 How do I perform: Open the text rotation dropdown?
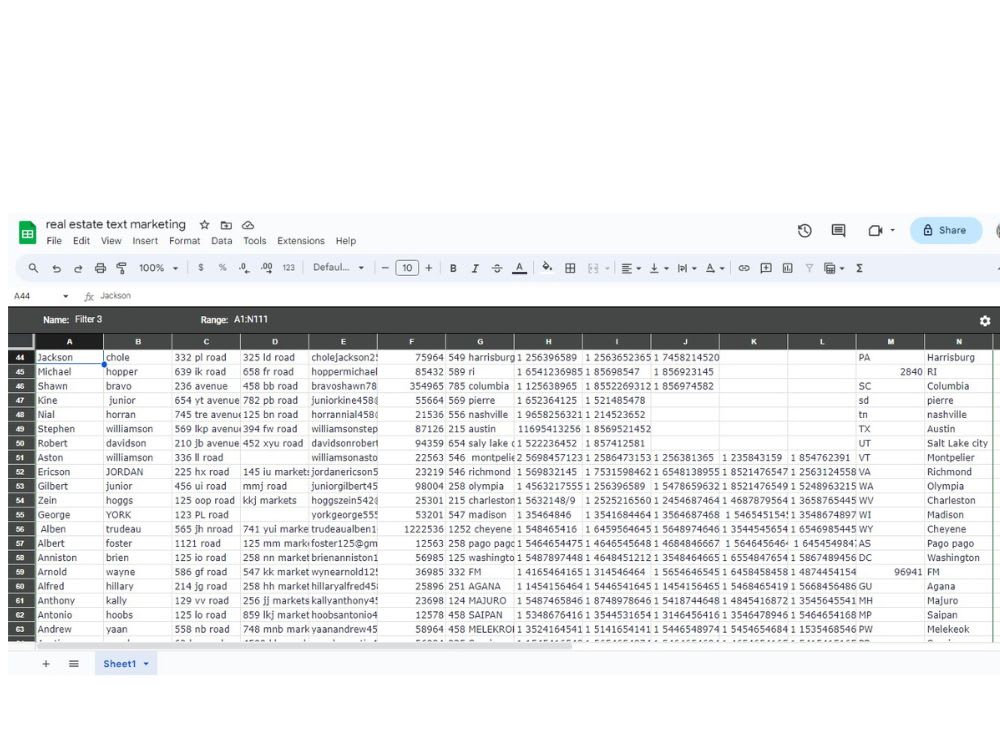715,268
